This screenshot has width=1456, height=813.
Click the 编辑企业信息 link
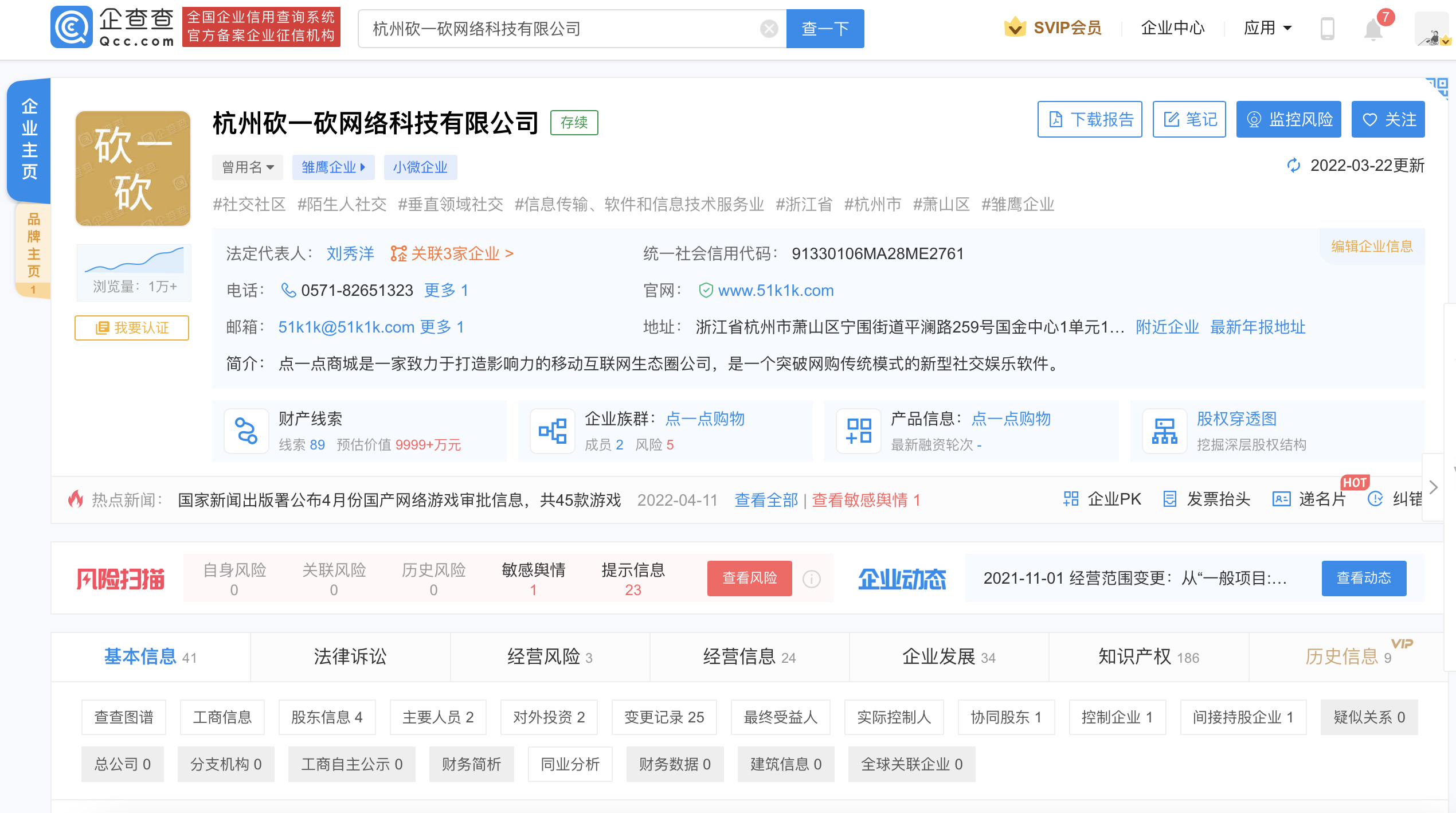click(1372, 247)
